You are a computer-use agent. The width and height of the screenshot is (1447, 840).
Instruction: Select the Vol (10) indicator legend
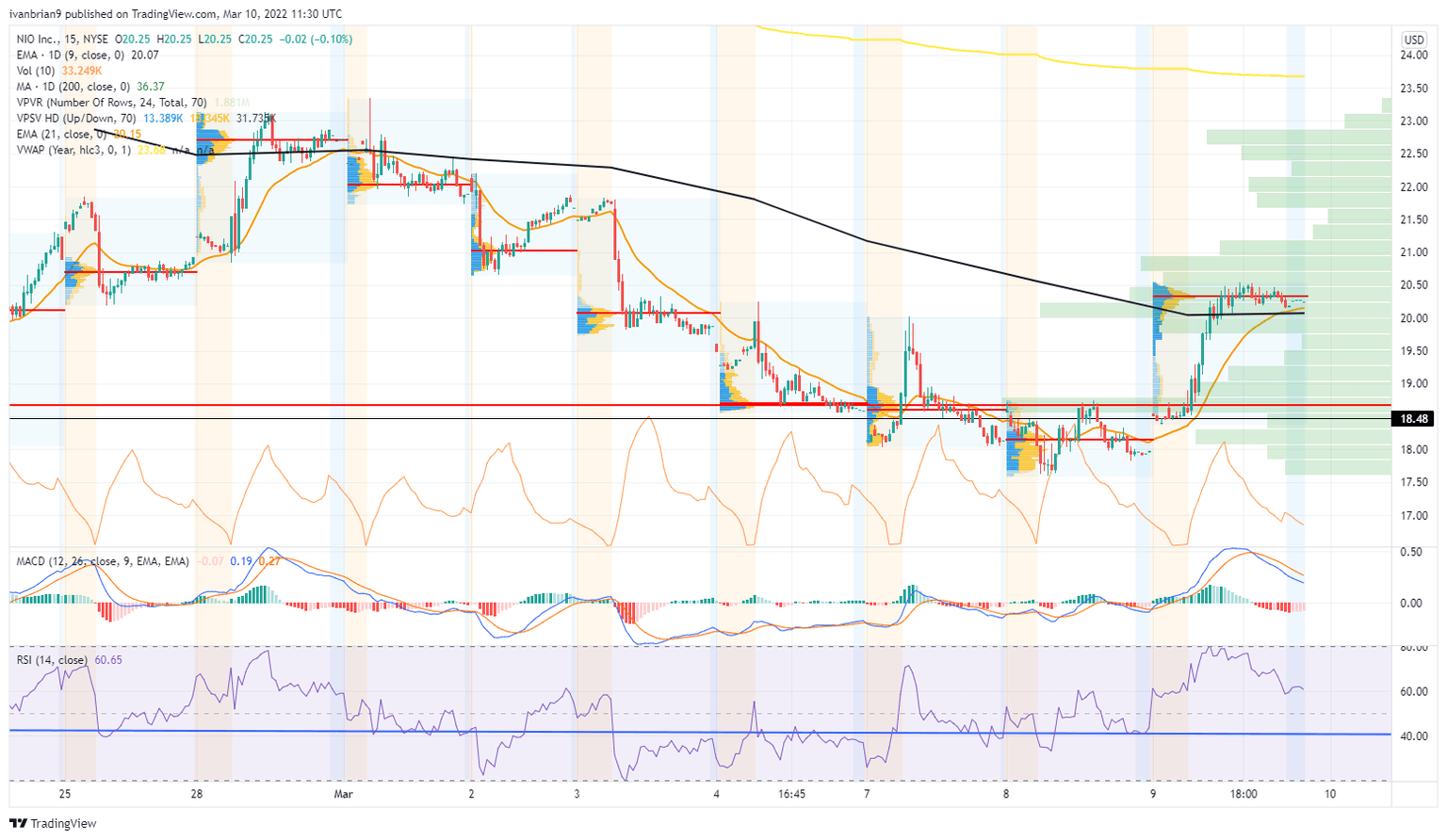[x=37, y=72]
